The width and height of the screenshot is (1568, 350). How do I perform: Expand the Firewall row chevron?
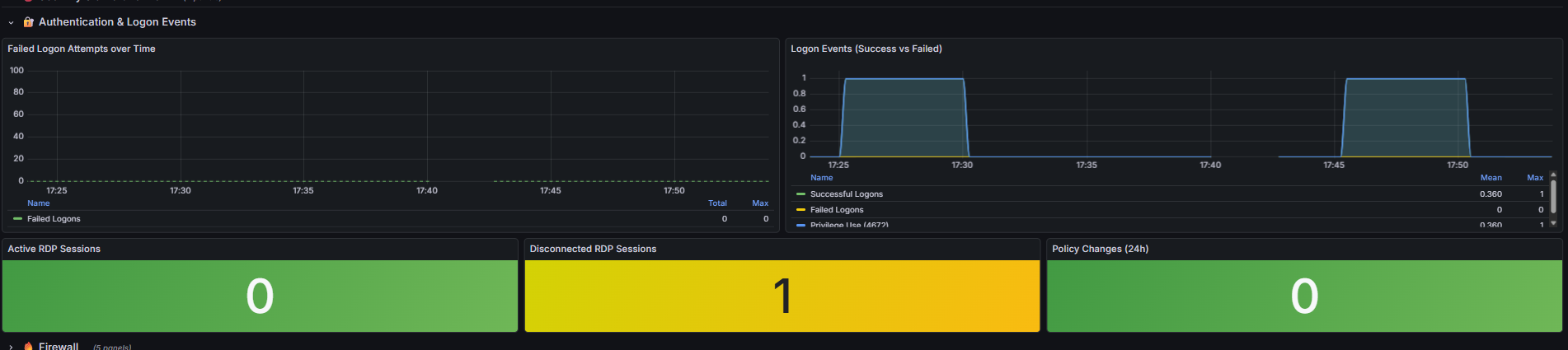[x=11, y=348]
